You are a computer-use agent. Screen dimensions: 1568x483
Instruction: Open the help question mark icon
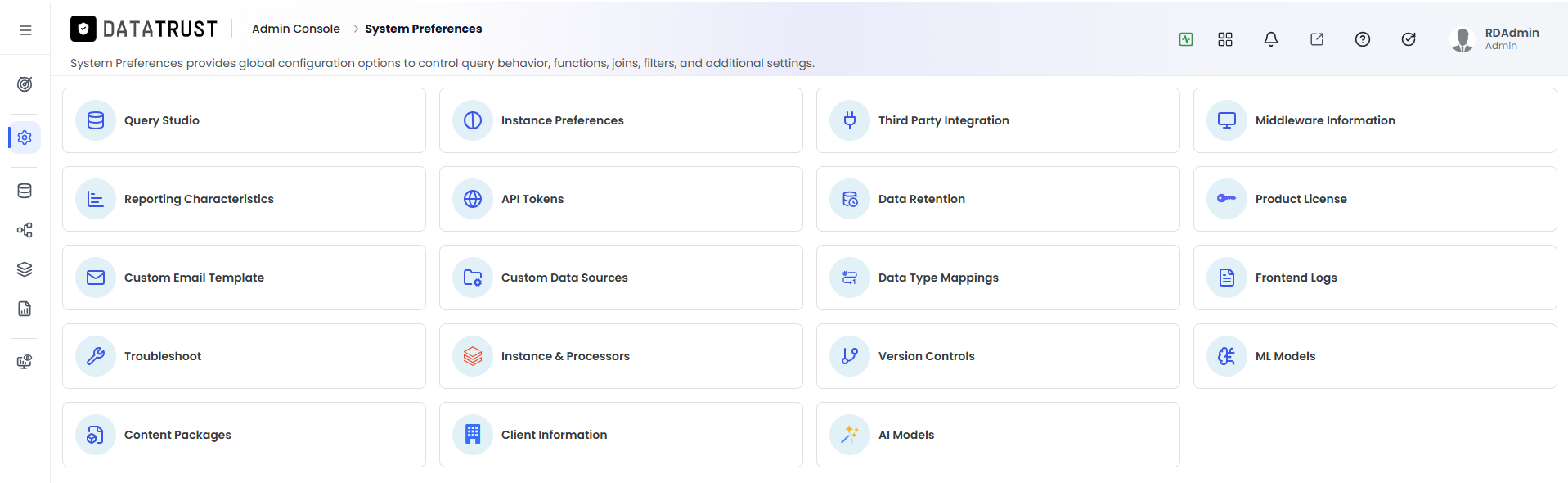[x=1362, y=39]
